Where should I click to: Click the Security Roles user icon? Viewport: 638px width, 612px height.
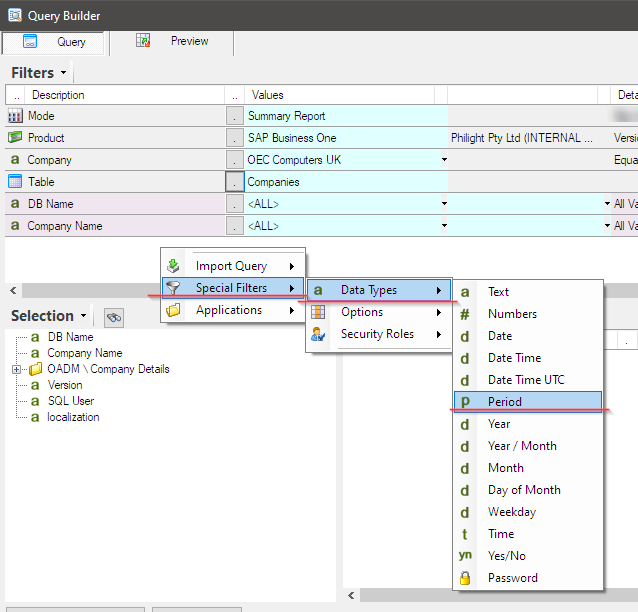pyautogui.click(x=318, y=334)
